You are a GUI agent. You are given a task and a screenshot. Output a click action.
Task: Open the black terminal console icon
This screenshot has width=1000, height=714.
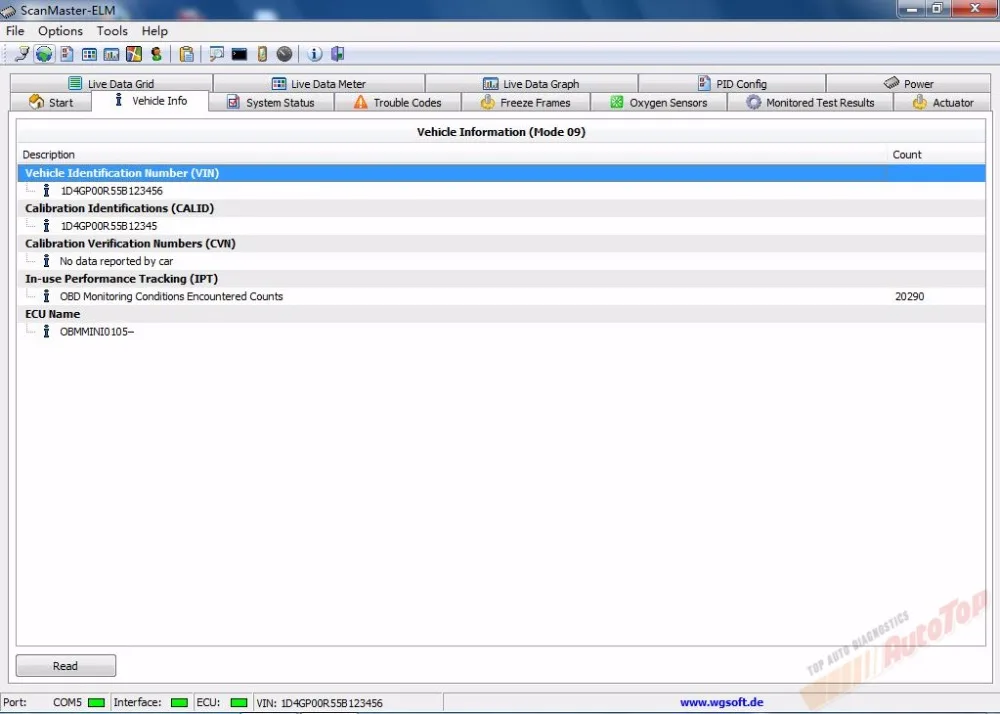click(239, 54)
